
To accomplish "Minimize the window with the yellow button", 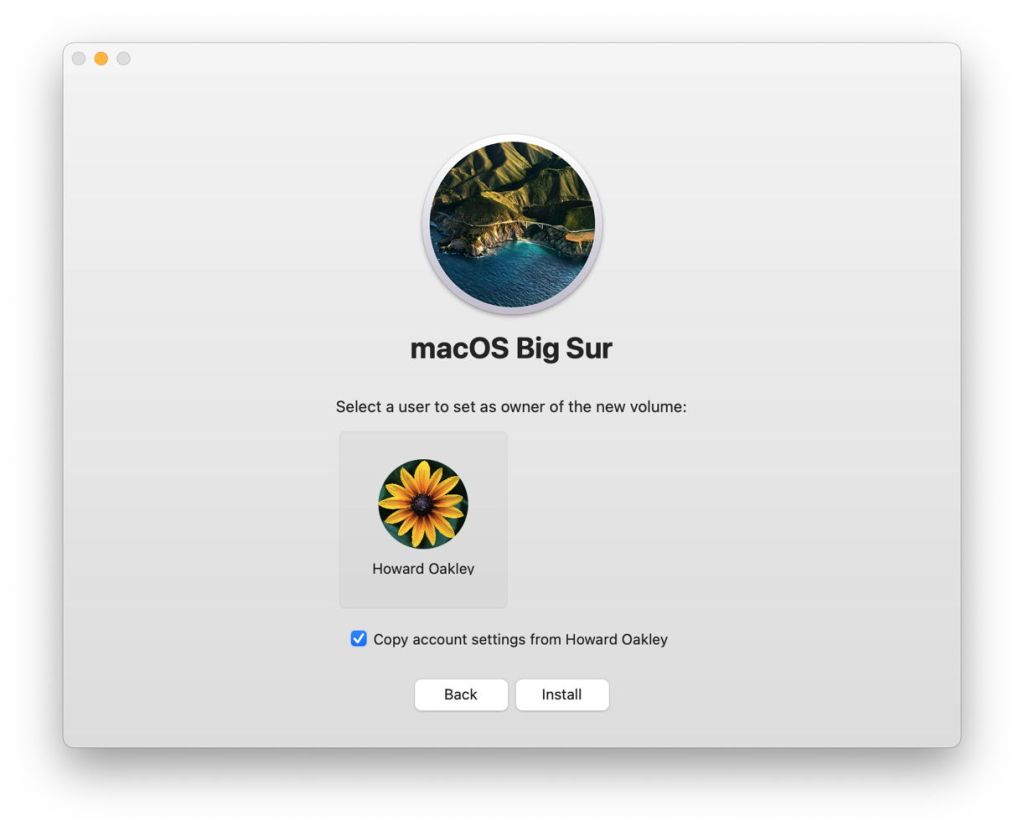I will coord(101,59).
